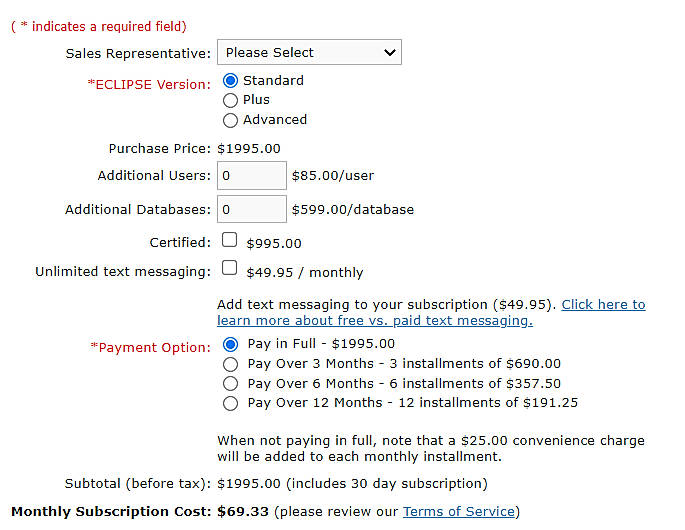Viewport: 685px width, 530px height.
Task: Click the Additional Databases input field
Action: click(x=252, y=209)
